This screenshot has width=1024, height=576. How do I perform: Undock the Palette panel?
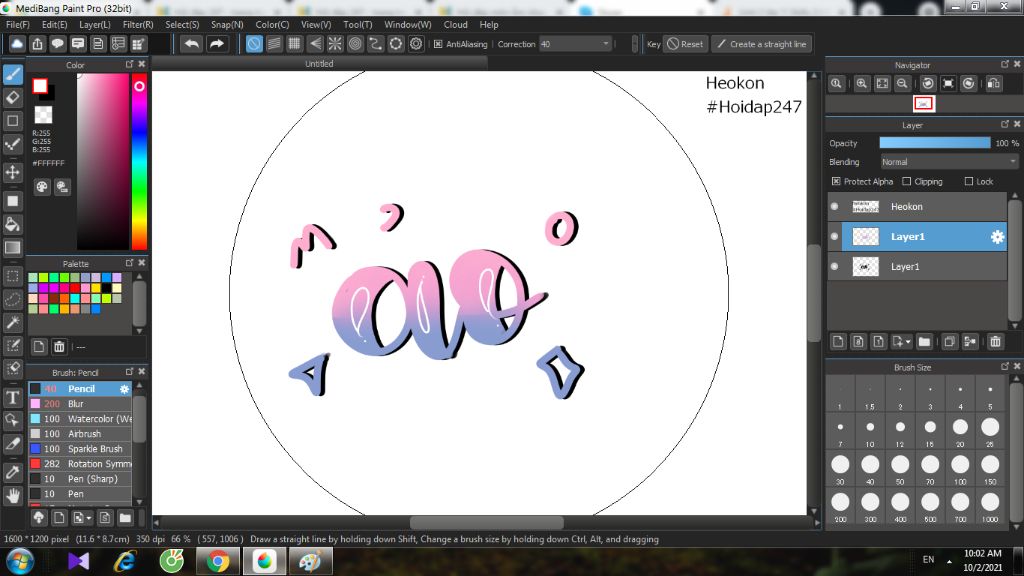pos(129,263)
